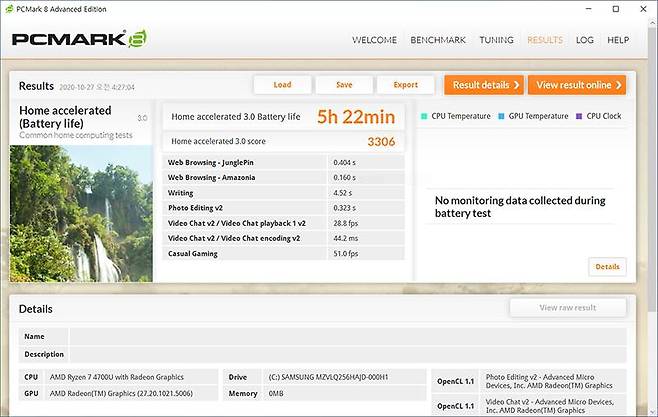Select the RESULTS tab
This screenshot has width=658, height=417.
coord(545,40)
